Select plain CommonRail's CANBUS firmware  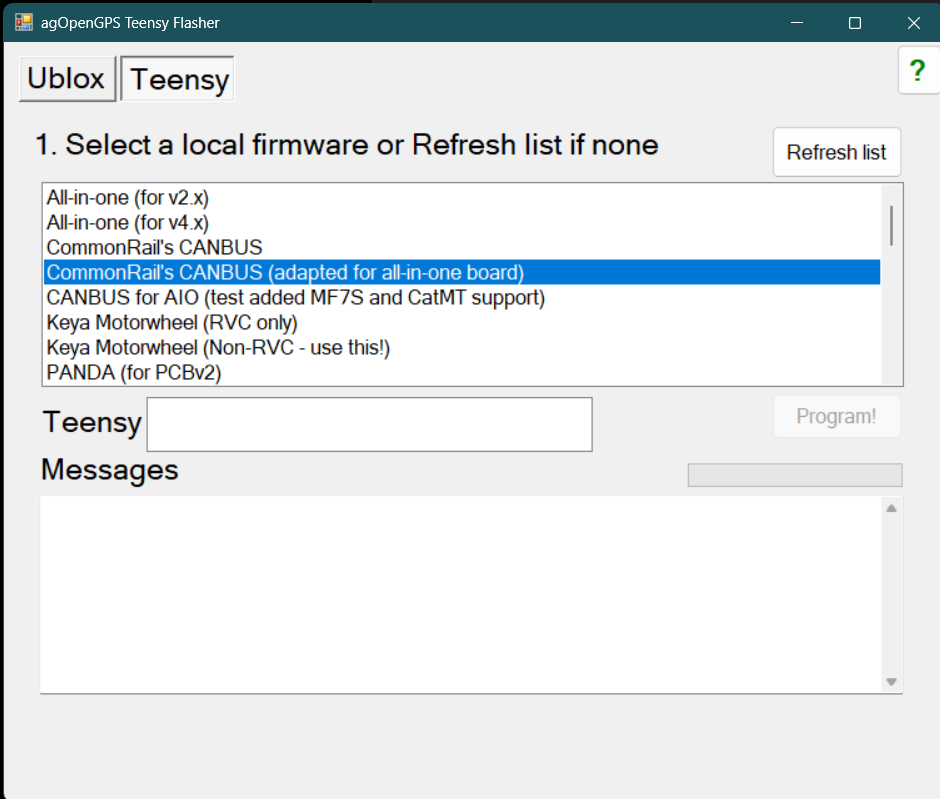[x=462, y=248]
